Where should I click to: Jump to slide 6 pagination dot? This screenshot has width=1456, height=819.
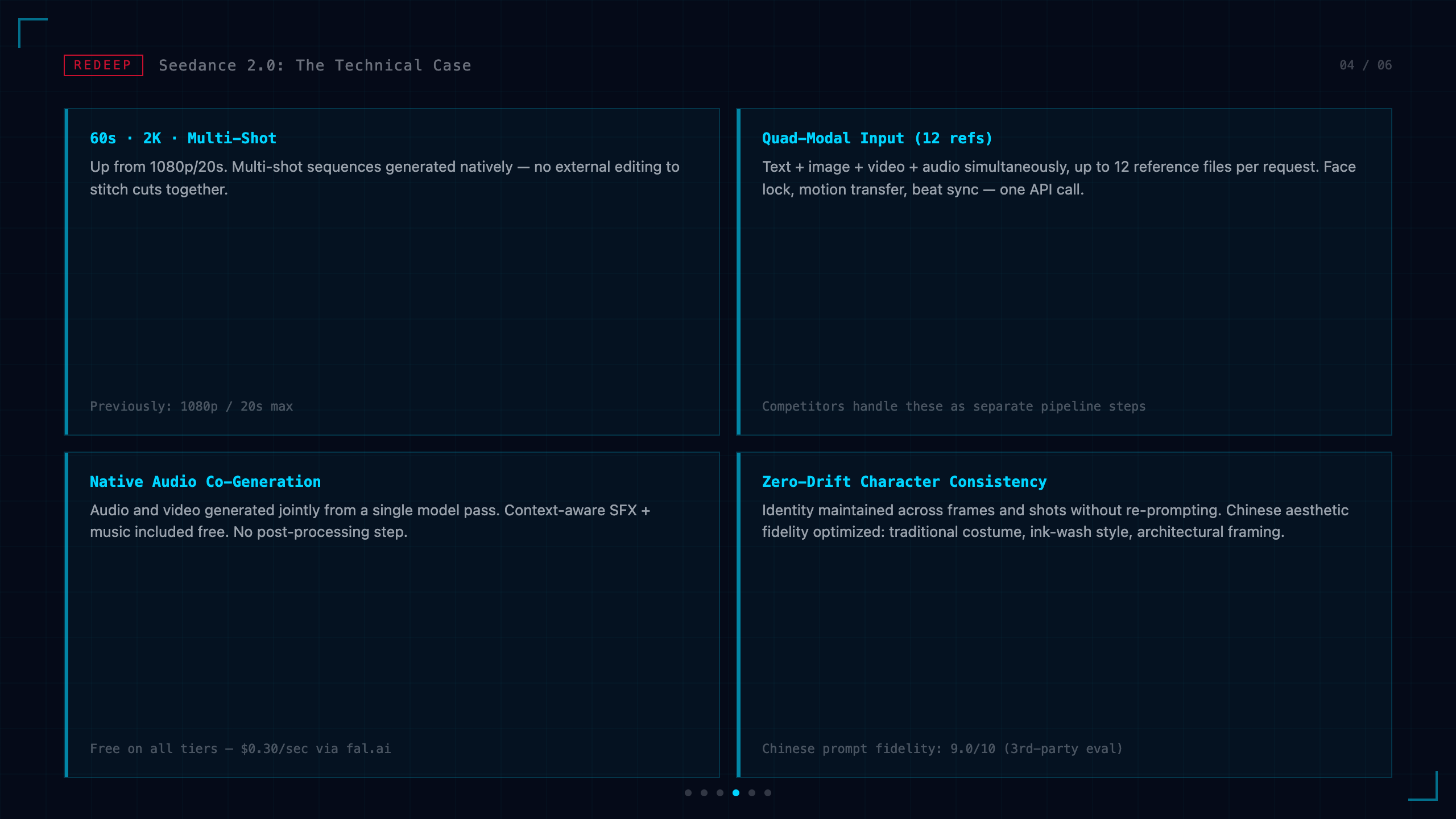768,793
